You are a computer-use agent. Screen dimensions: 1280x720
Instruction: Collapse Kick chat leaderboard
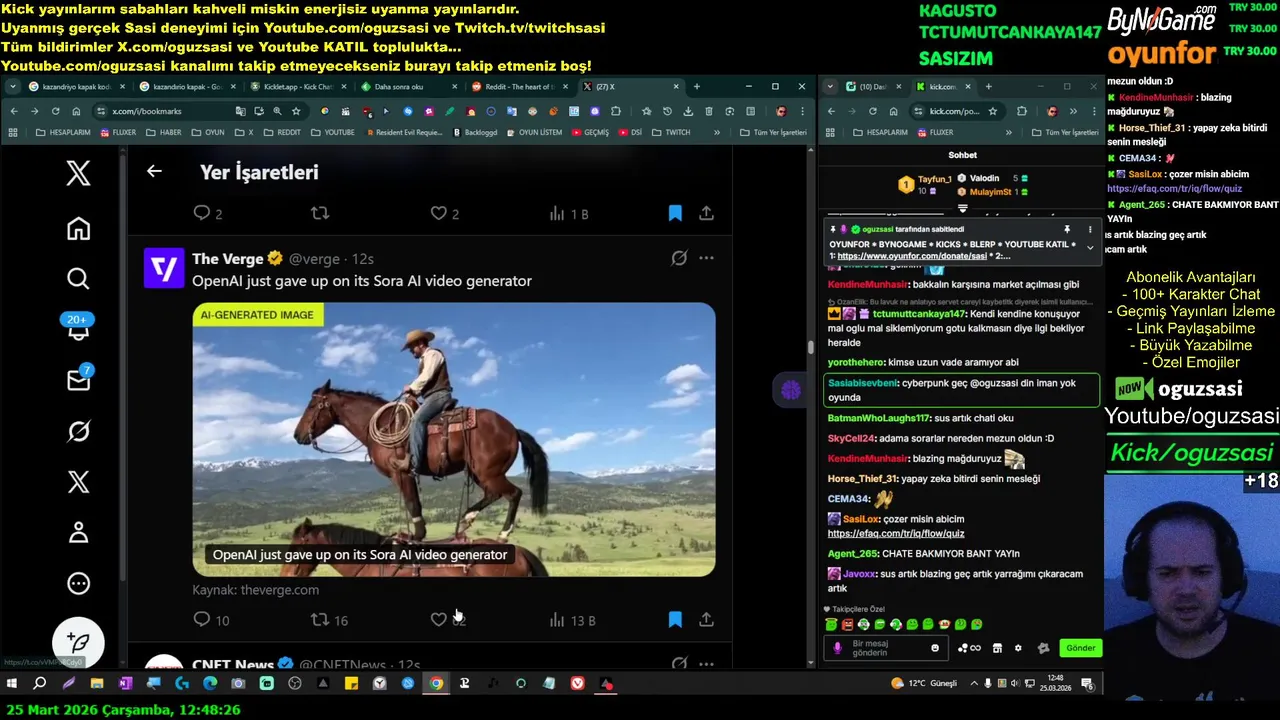[962, 209]
